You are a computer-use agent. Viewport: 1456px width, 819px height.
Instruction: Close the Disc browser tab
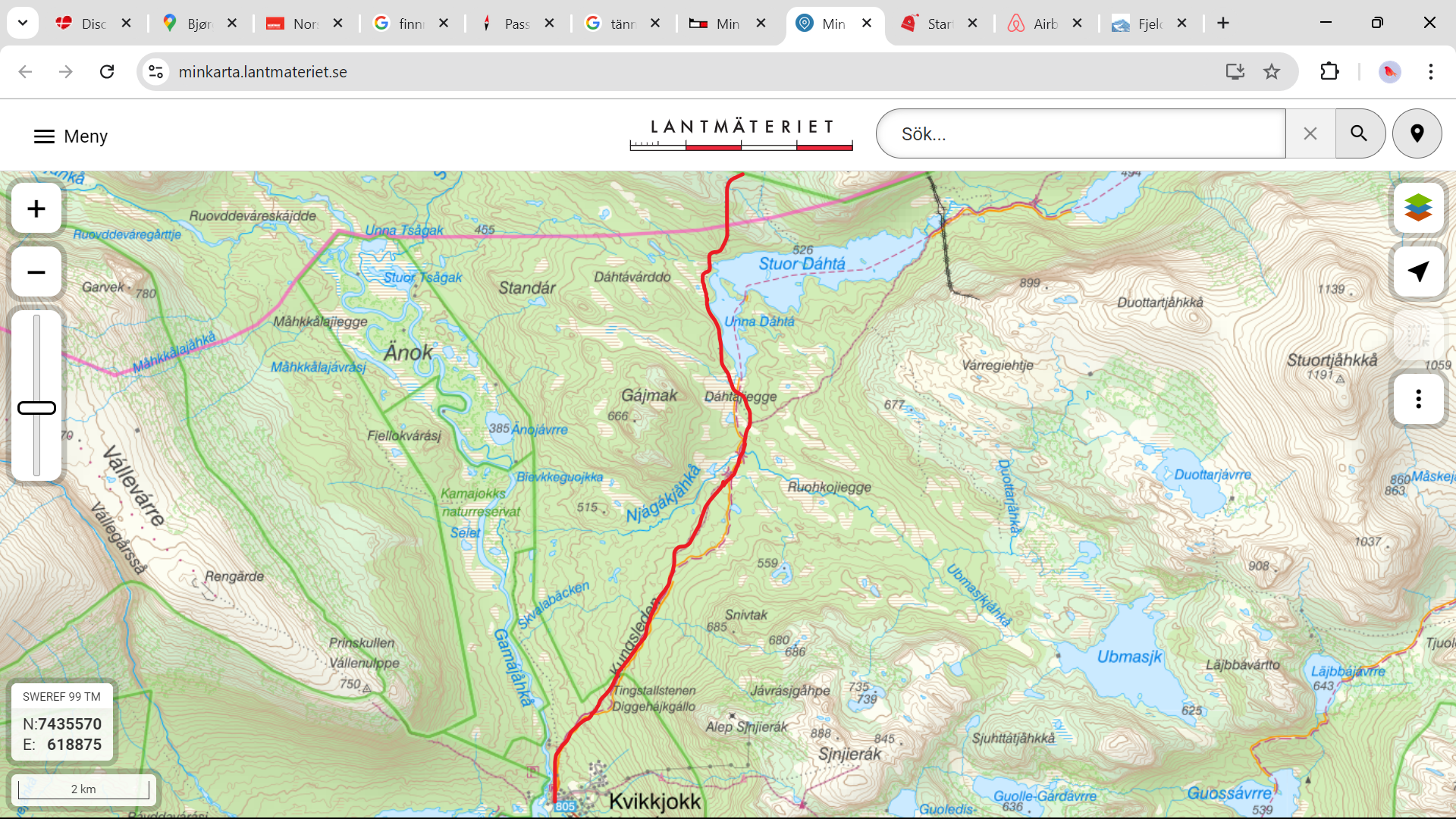pyautogui.click(x=127, y=24)
